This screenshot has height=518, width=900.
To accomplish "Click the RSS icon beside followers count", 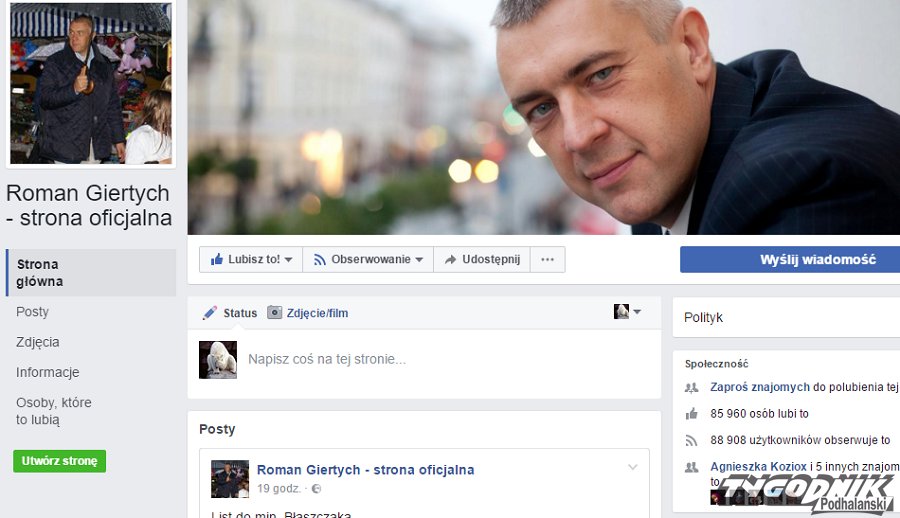I will coord(691,440).
